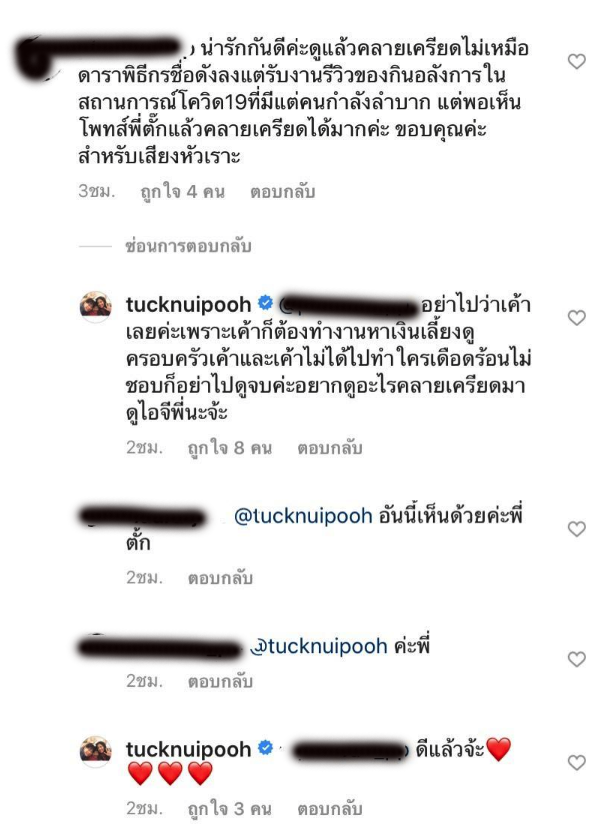
Task: Collapse replies with ซ่อนการตอบกลับ
Action: 188,246
